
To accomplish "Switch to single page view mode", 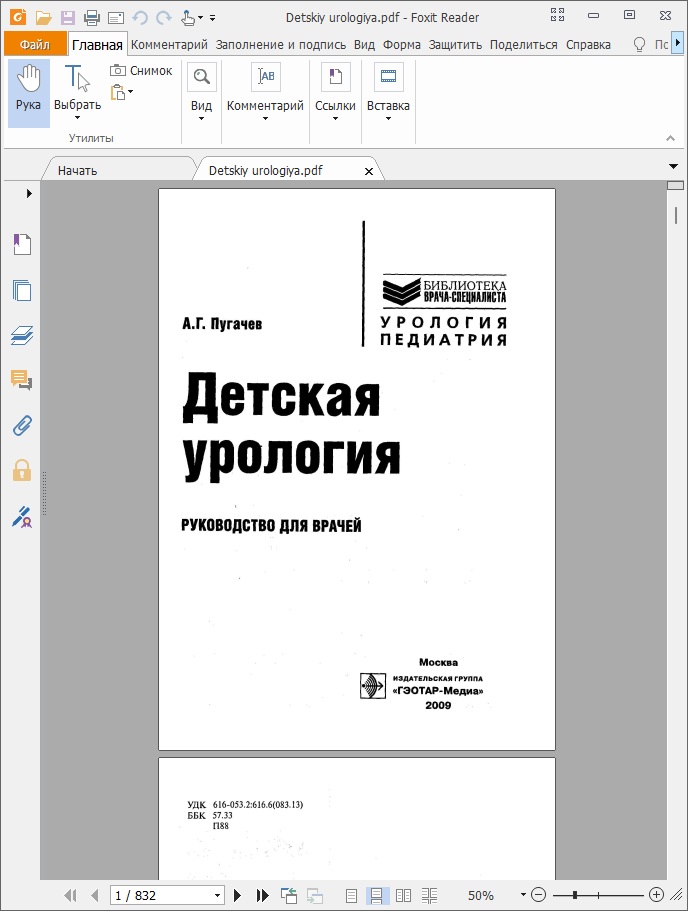I will (x=351, y=895).
